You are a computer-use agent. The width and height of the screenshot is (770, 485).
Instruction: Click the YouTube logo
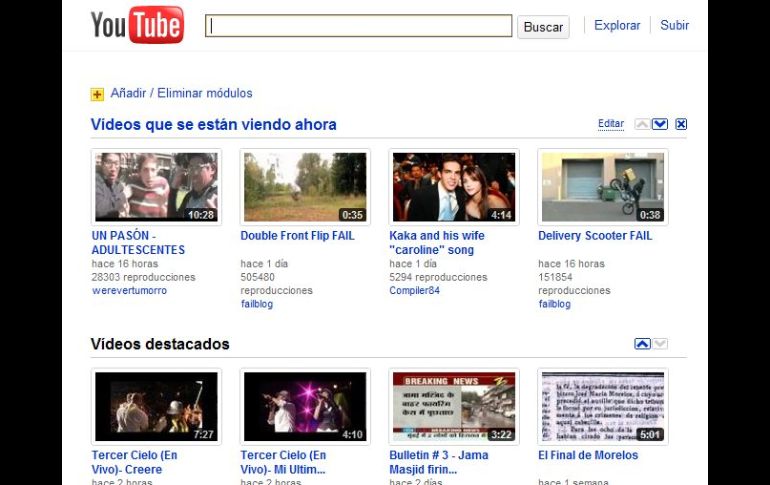(x=137, y=25)
